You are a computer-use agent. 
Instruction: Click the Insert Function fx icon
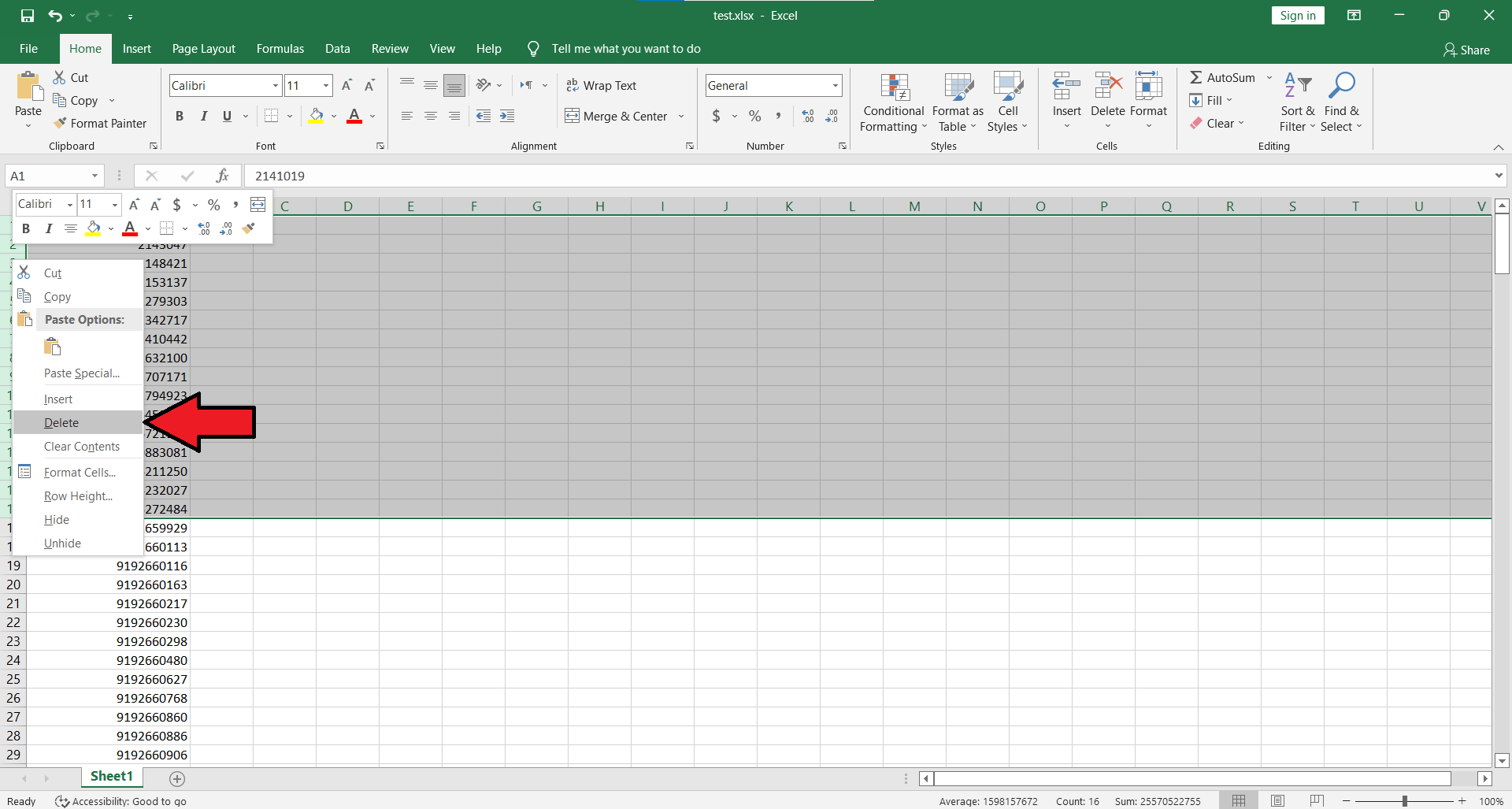pyautogui.click(x=222, y=176)
